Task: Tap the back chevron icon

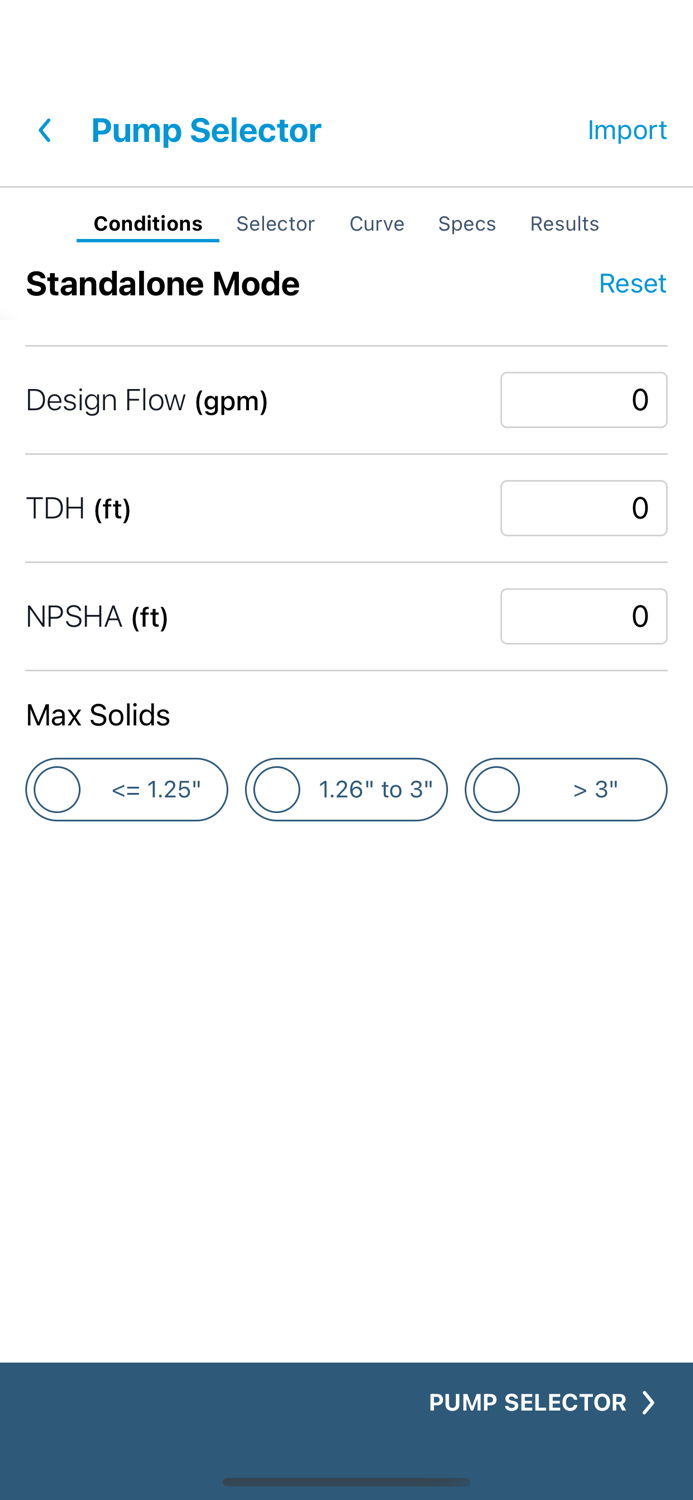Action: pos(45,130)
